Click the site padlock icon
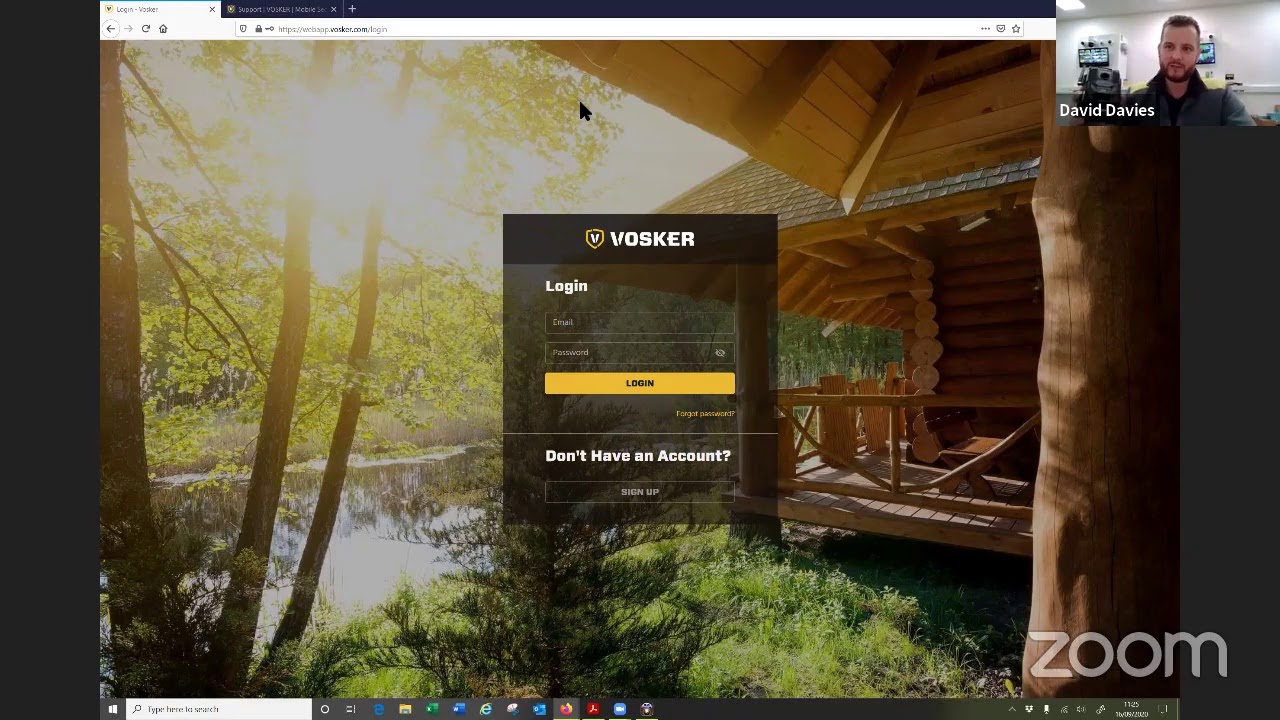Screen dimensions: 1280x720 tap(258, 29)
